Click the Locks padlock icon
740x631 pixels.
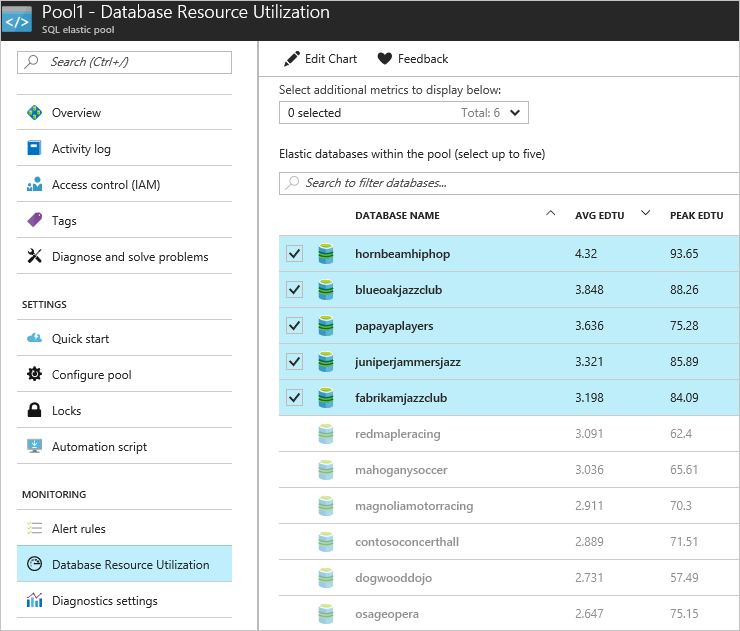(34, 410)
